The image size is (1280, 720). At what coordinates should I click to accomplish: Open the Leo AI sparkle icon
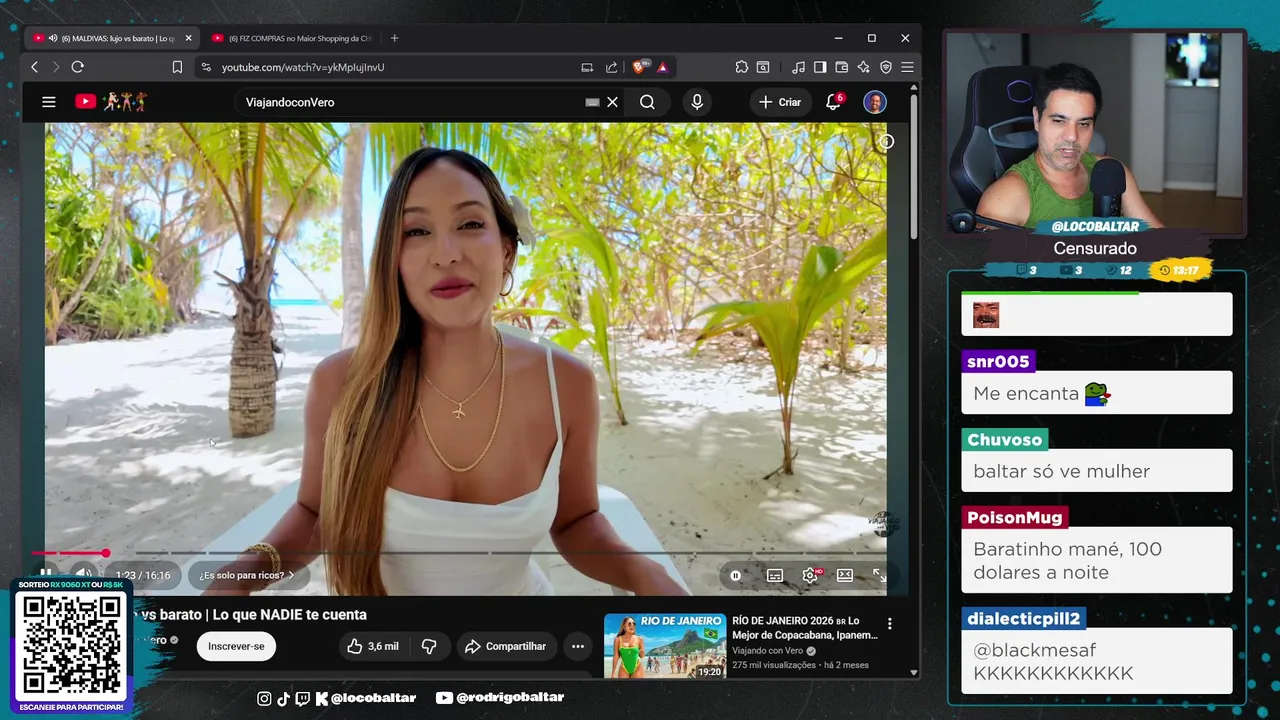[863, 67]
